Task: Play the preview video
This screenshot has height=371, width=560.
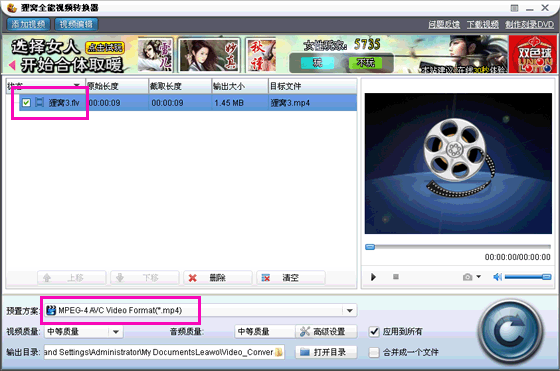Action: point(373,277)
